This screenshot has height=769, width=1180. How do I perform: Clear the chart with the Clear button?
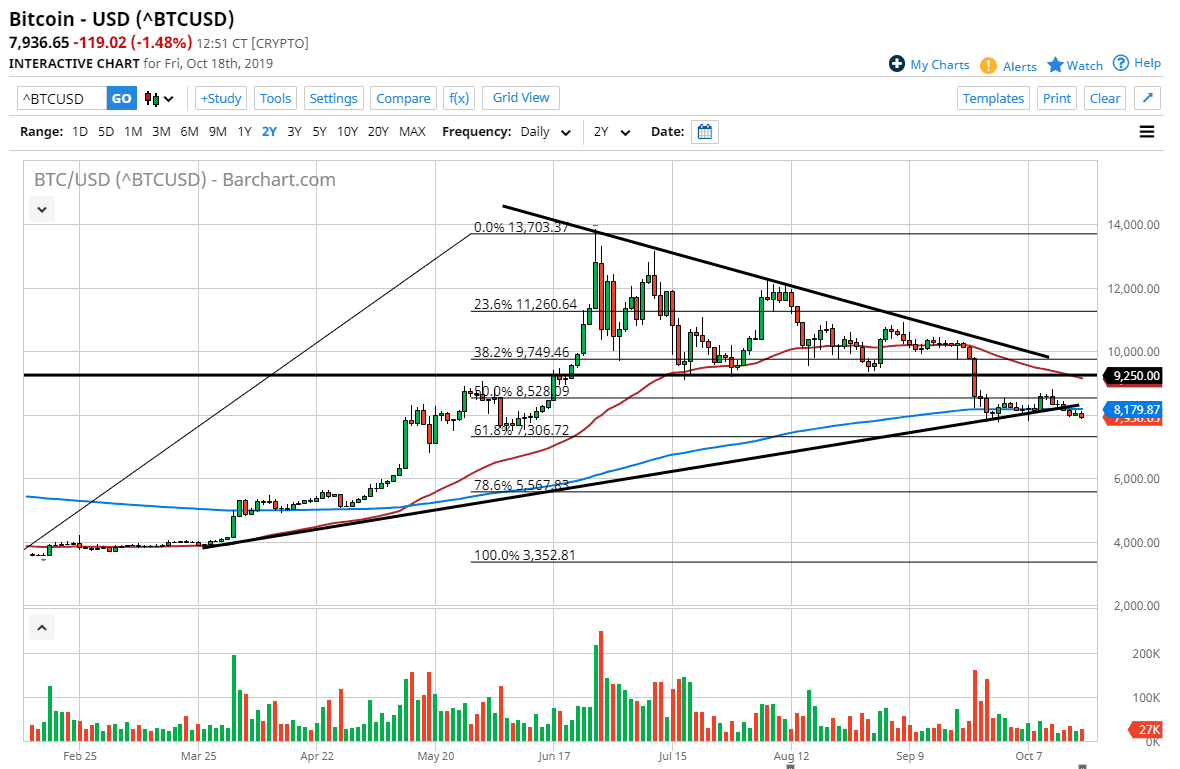(1104, 98)
